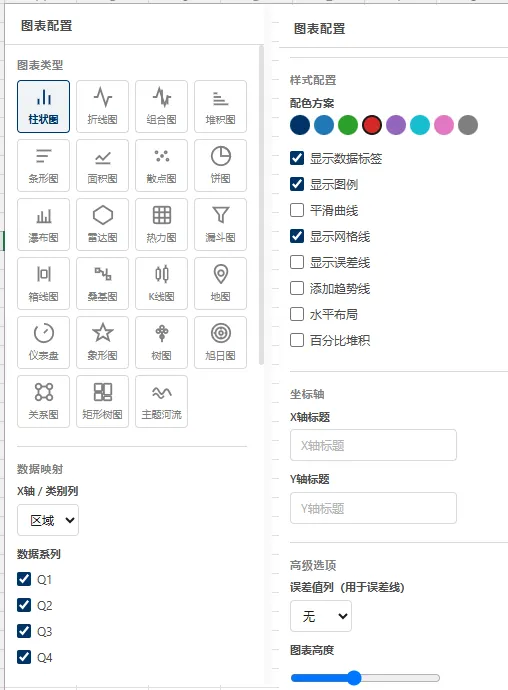Select the green color scheme swatch
The image size is (508, 690).
coord(348,125)
